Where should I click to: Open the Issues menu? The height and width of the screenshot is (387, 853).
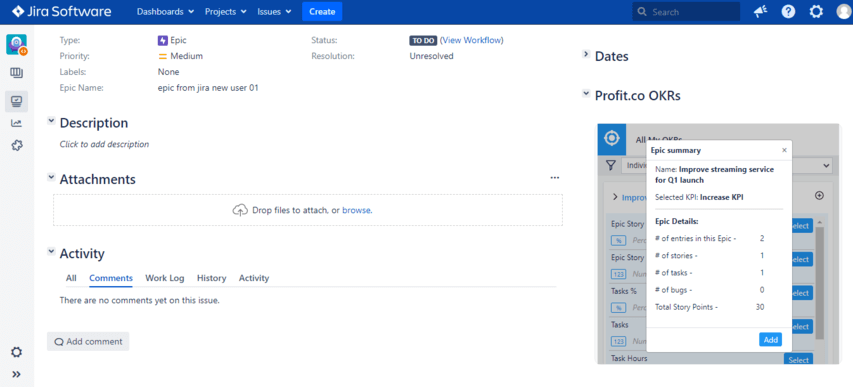click(x=274, y=11)
